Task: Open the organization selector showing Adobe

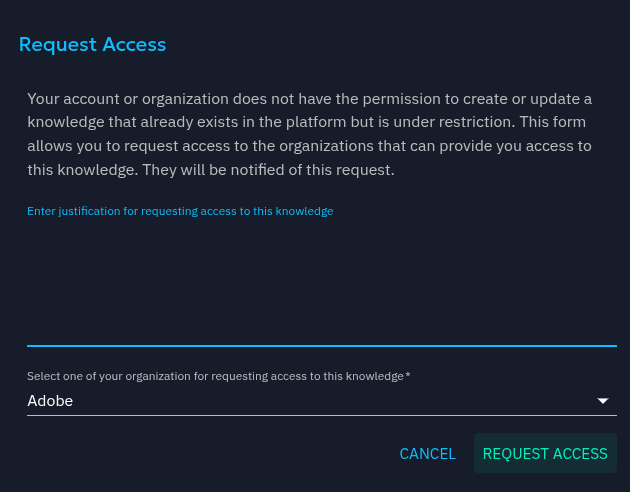Action: (310, 401)
